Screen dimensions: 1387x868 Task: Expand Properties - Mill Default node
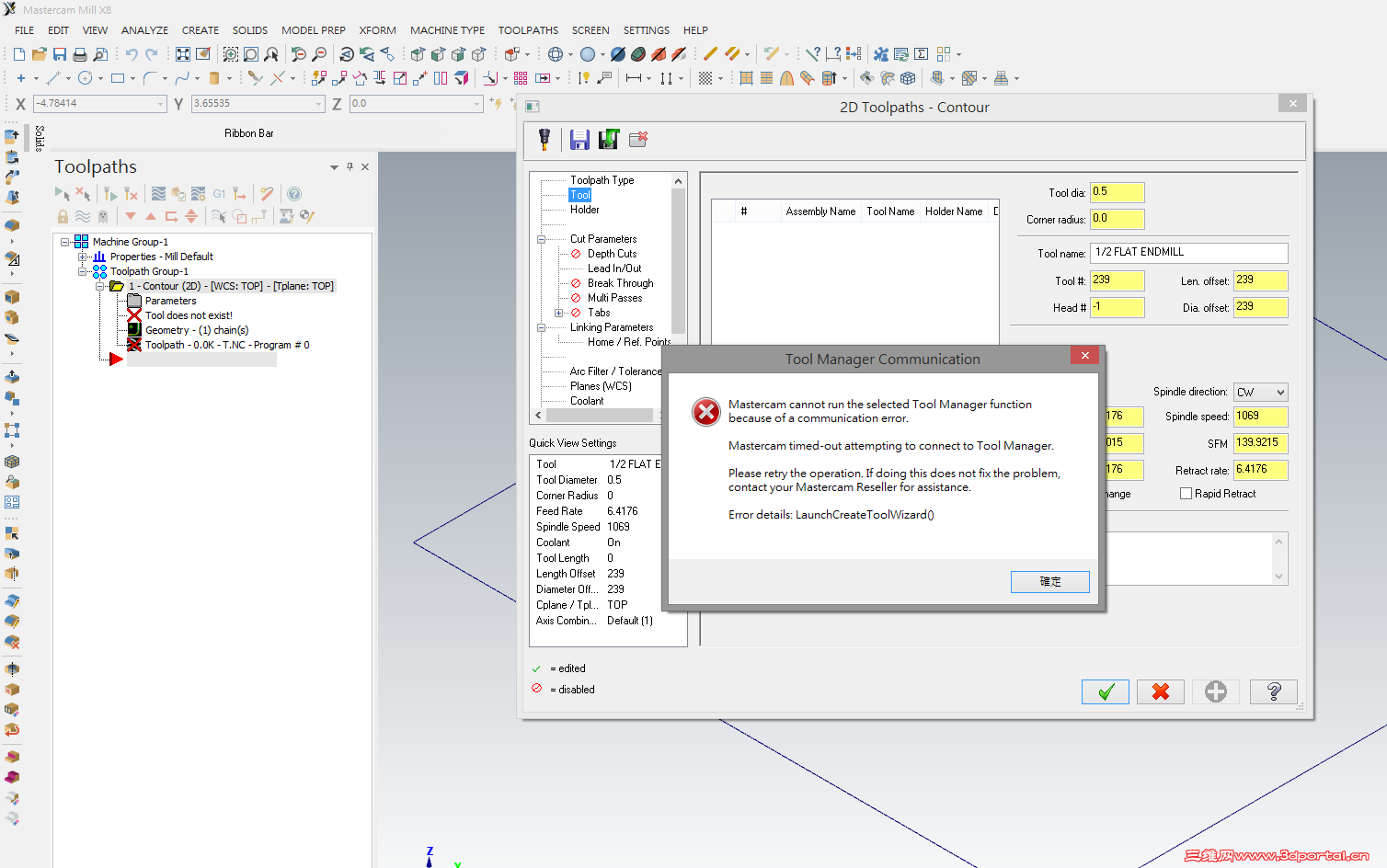pyautogui.click(x=83, y=257)
